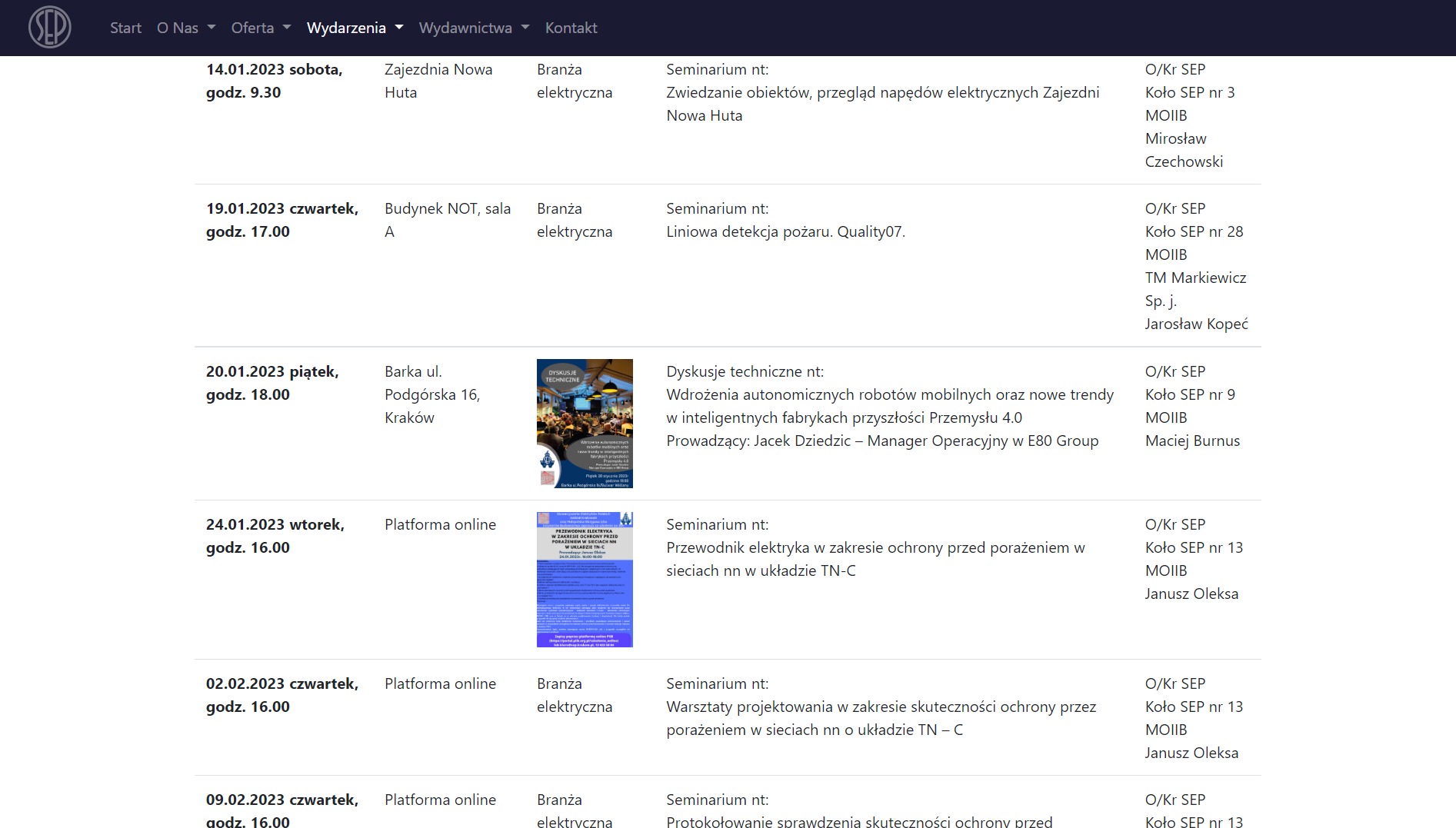Click organizer name Jarosław Kopeć
The width and height of the screenshot is (1456, 828).
coord(1196,324)
